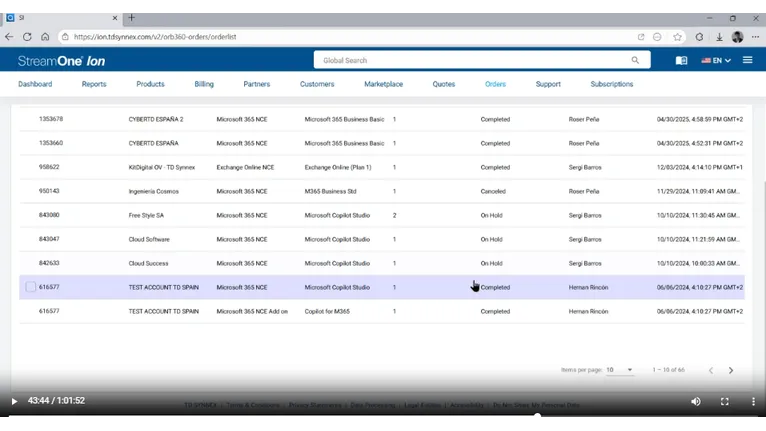Screen dimensions: 766x431
Task: Click order ID 1353660
Action: click(x=51, y=143)
